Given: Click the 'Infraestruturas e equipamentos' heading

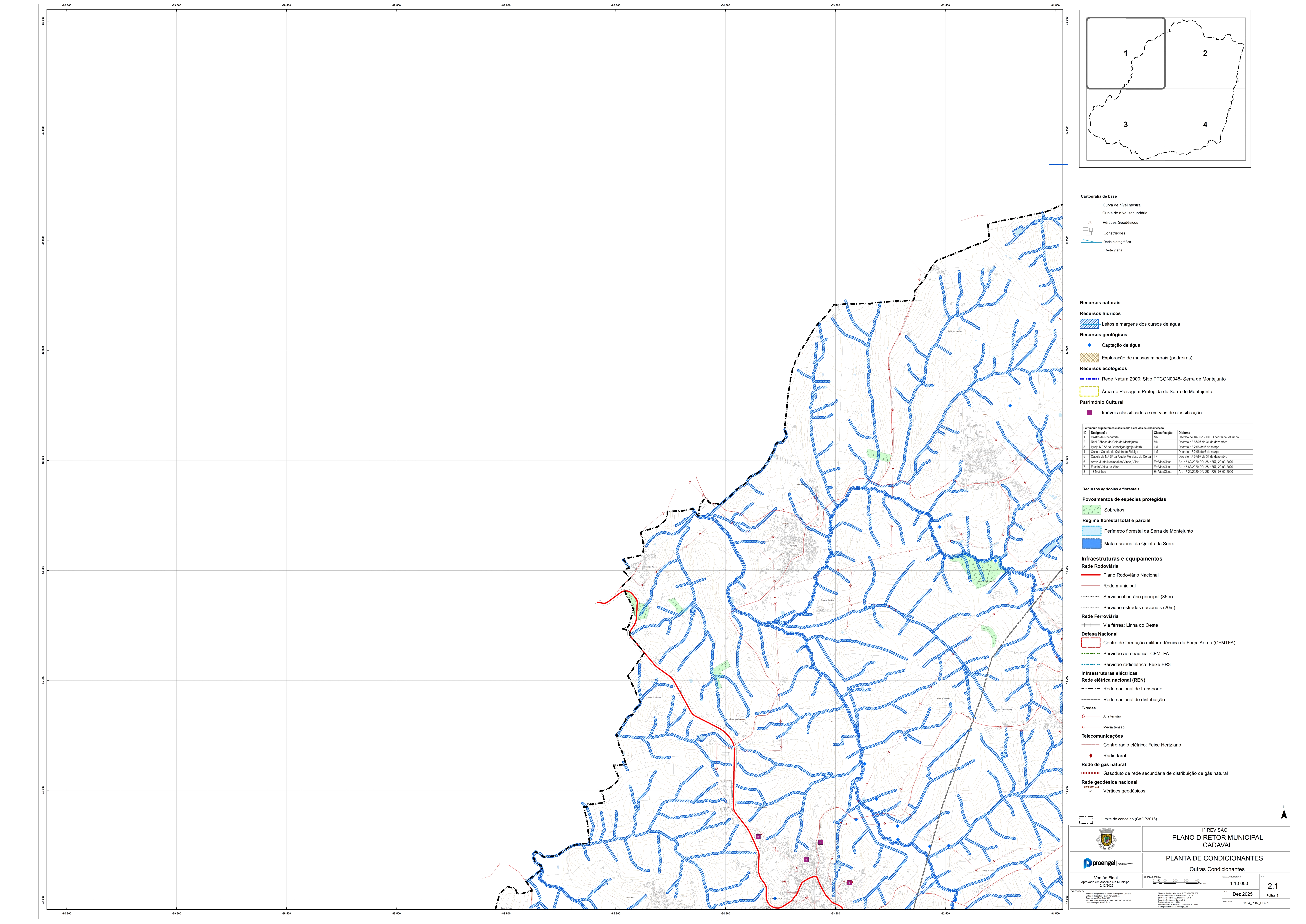Looking at the screenshot, I should (1122, 559).
